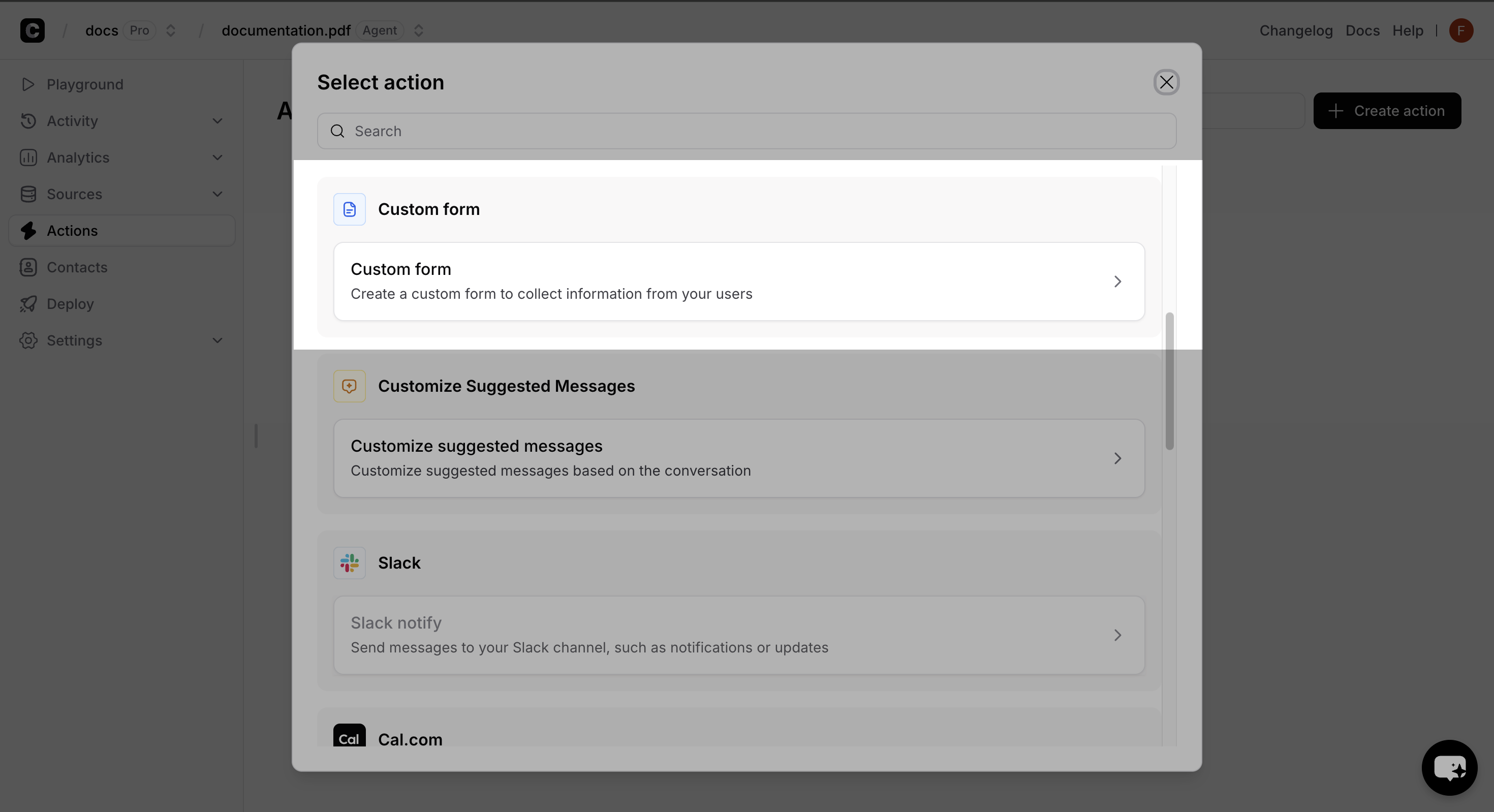This screenshot has width=1494, height=812.
Task: Open the Changelog link
Action: tap(1296, 30)
